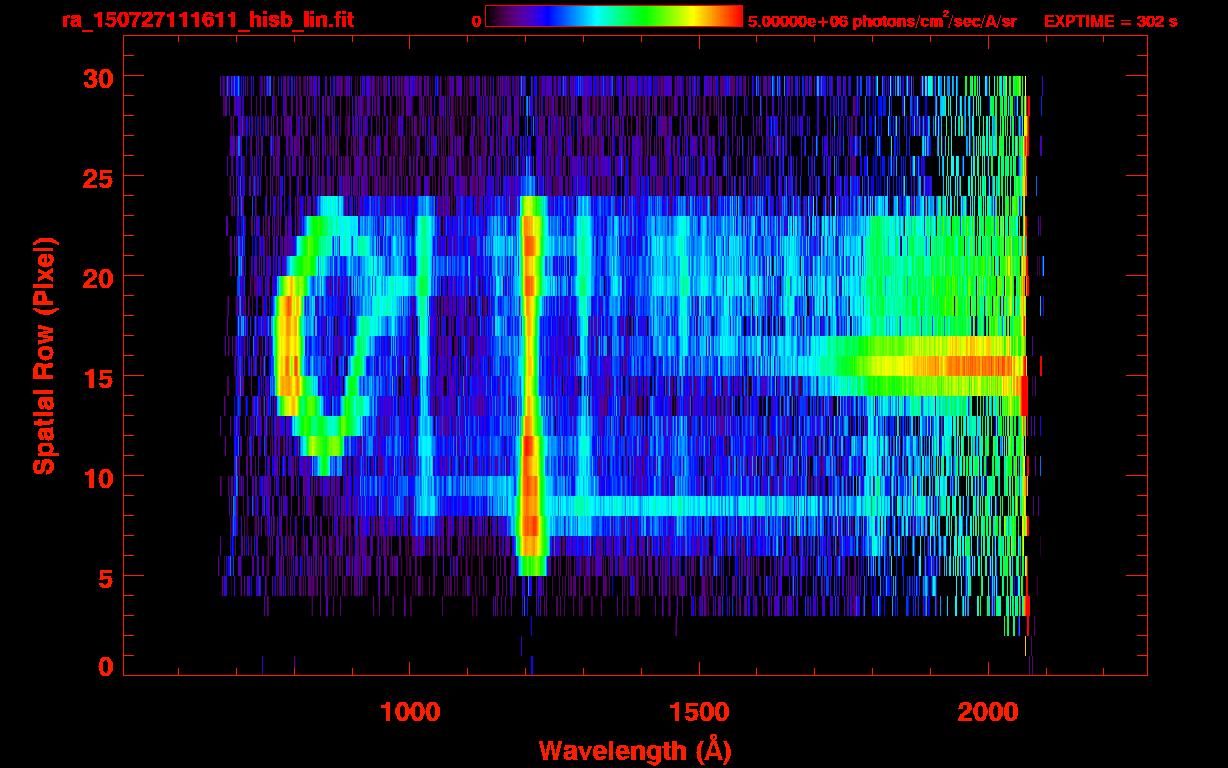This screenshot has height=768, width=1228.
Task: Click the rainbow color bar legend
Action: [x=614, y=17]
